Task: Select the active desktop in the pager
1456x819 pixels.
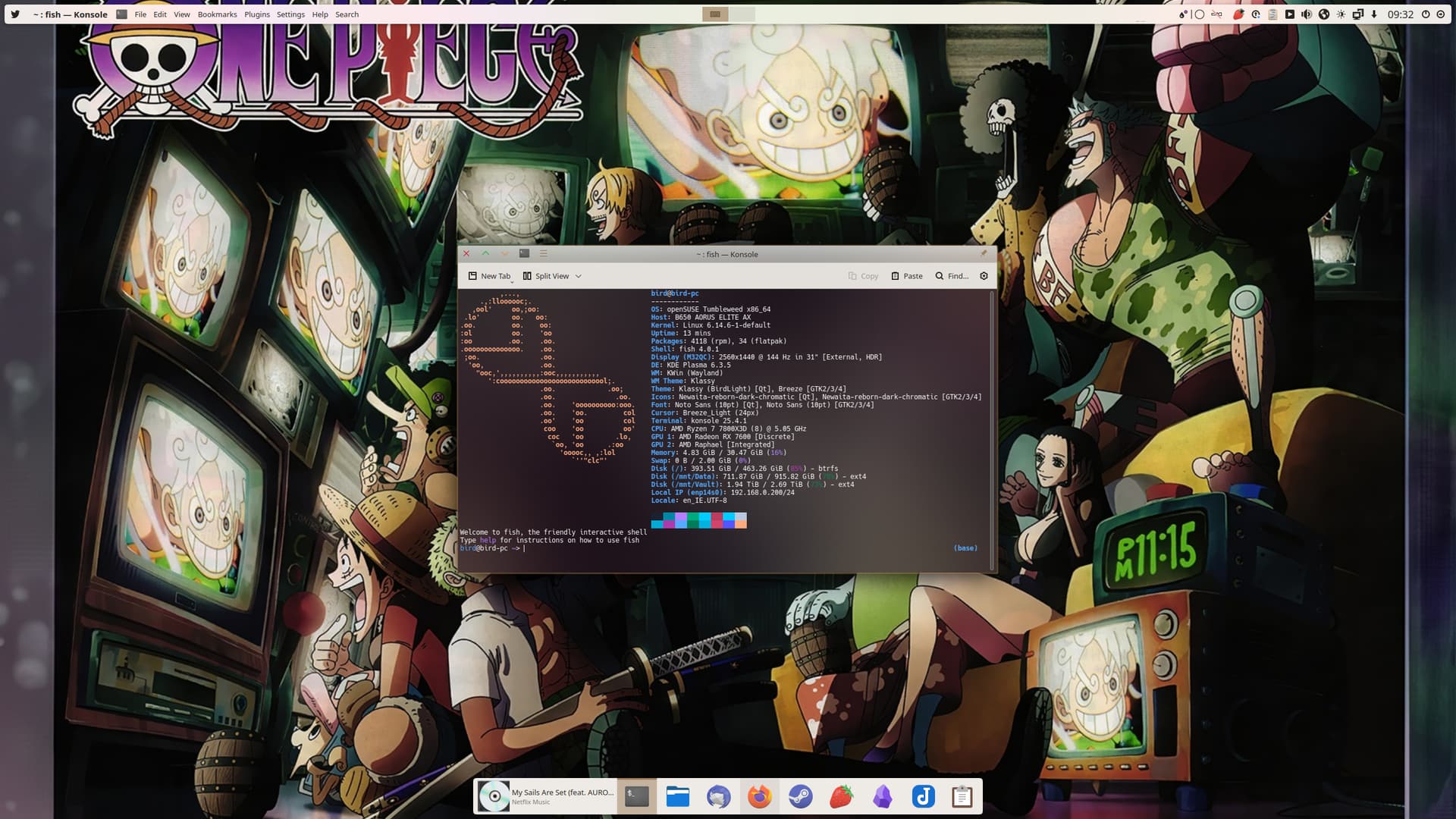Action: (x=715, y=14)
